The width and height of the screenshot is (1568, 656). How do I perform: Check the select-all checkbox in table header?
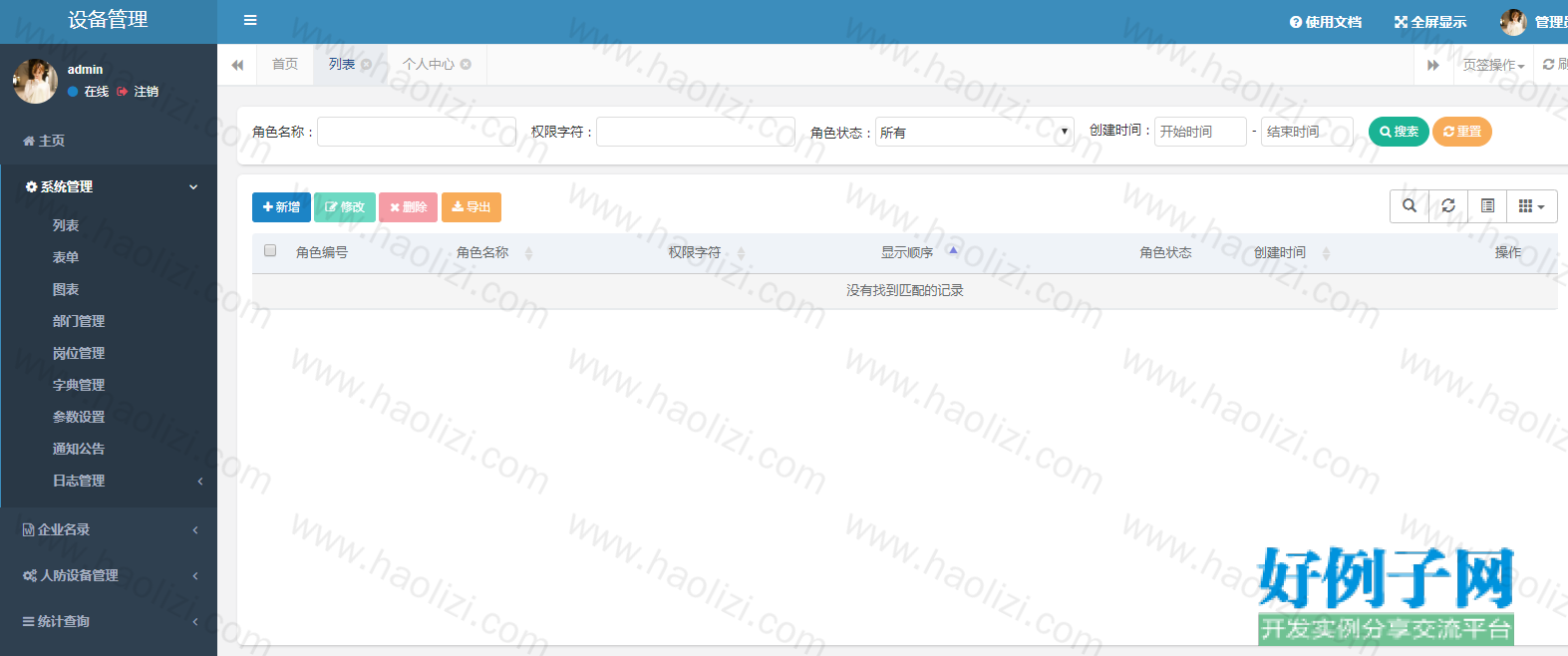pyautogui.click(x=270, y=250)
